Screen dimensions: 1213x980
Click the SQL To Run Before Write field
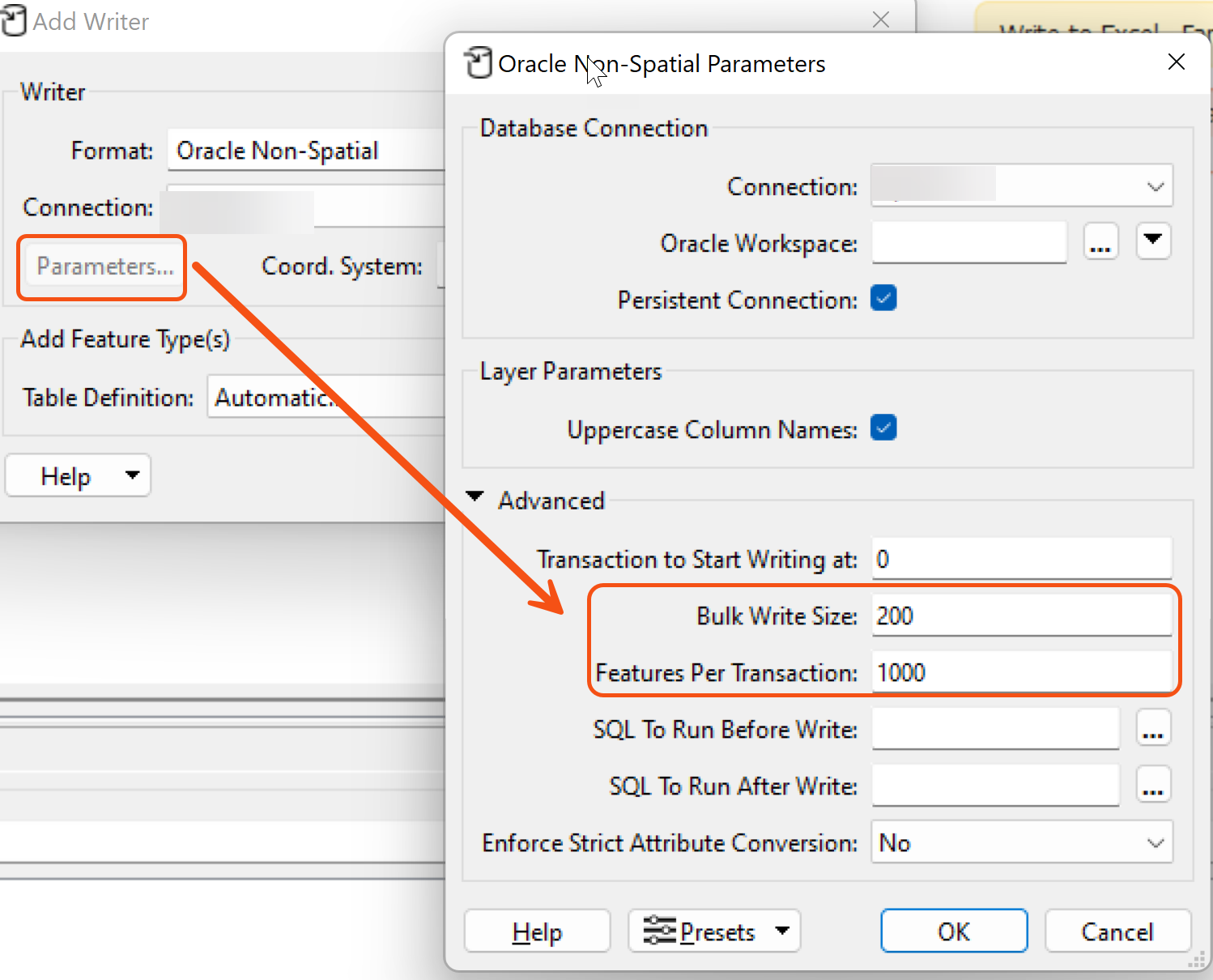[995, 729]
